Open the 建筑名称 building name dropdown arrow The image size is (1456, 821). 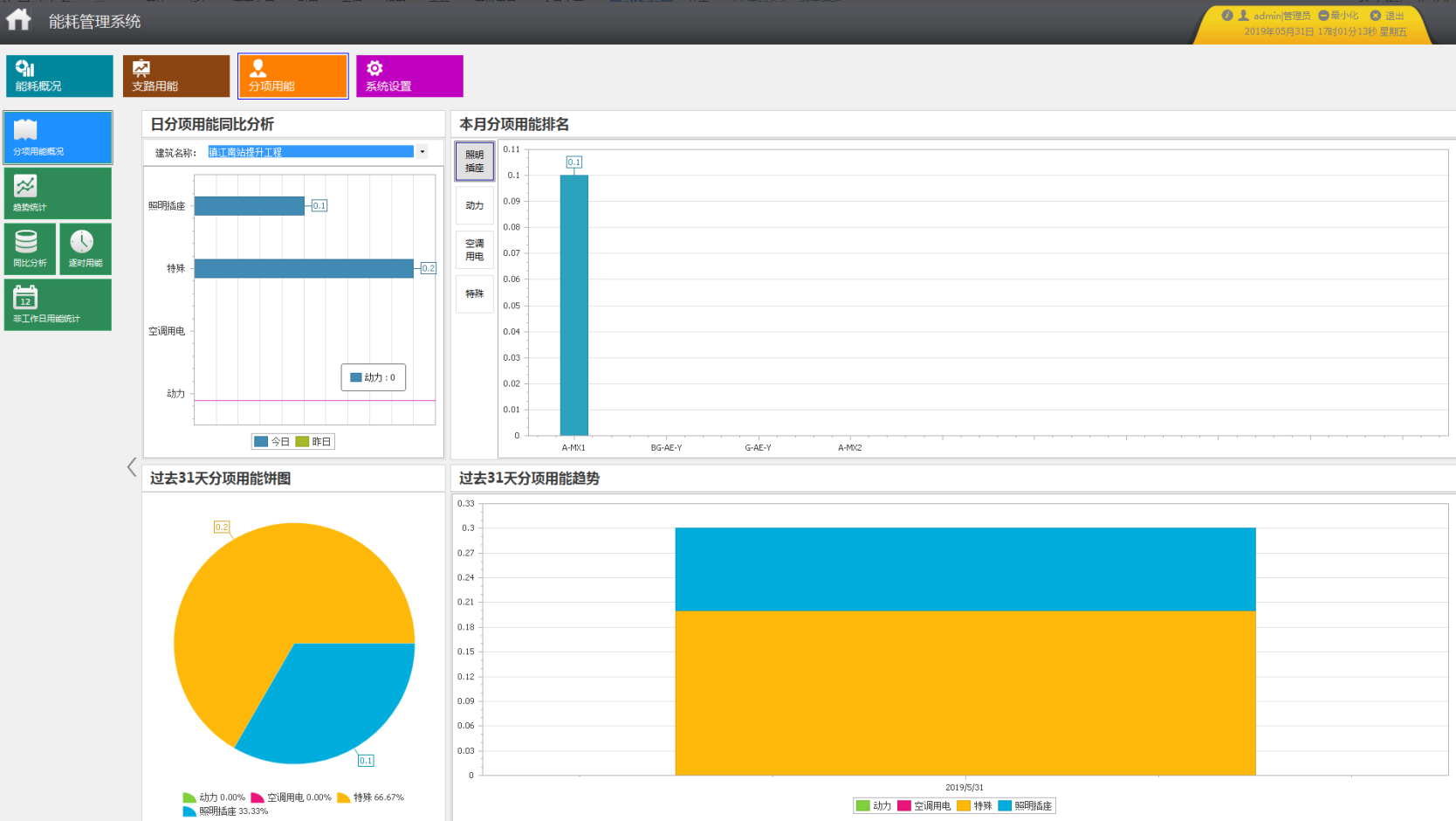tap(422, 152)
